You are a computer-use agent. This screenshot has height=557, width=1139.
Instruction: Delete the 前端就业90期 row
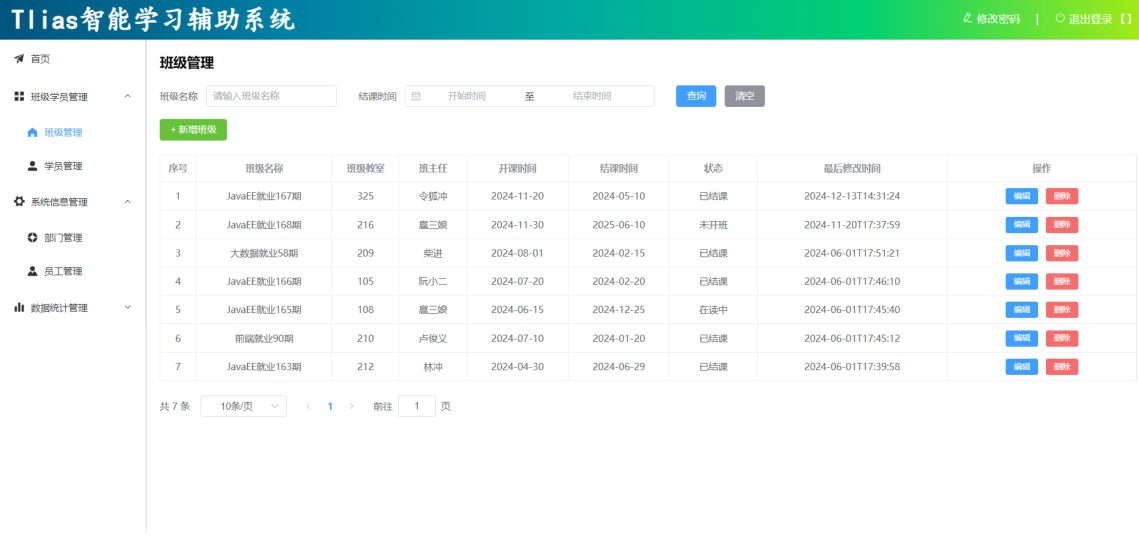point(1062,338)
